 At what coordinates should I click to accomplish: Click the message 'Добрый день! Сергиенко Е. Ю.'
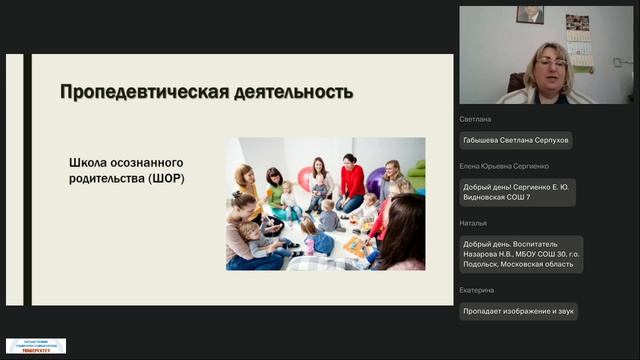[x=518, y=192]
